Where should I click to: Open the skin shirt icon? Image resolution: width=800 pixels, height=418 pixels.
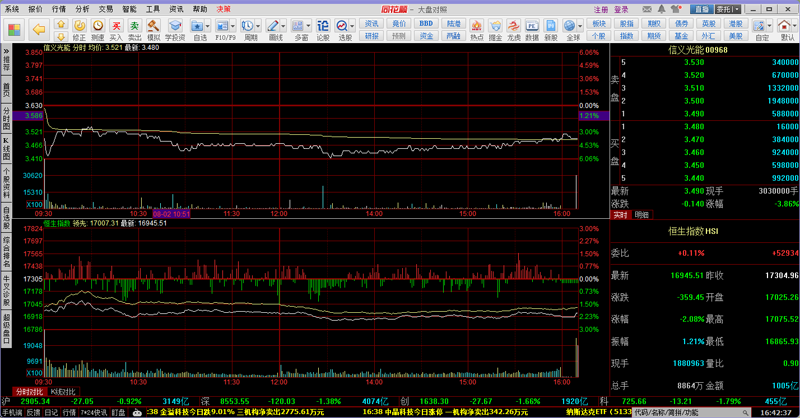click(x=677, y=9)
